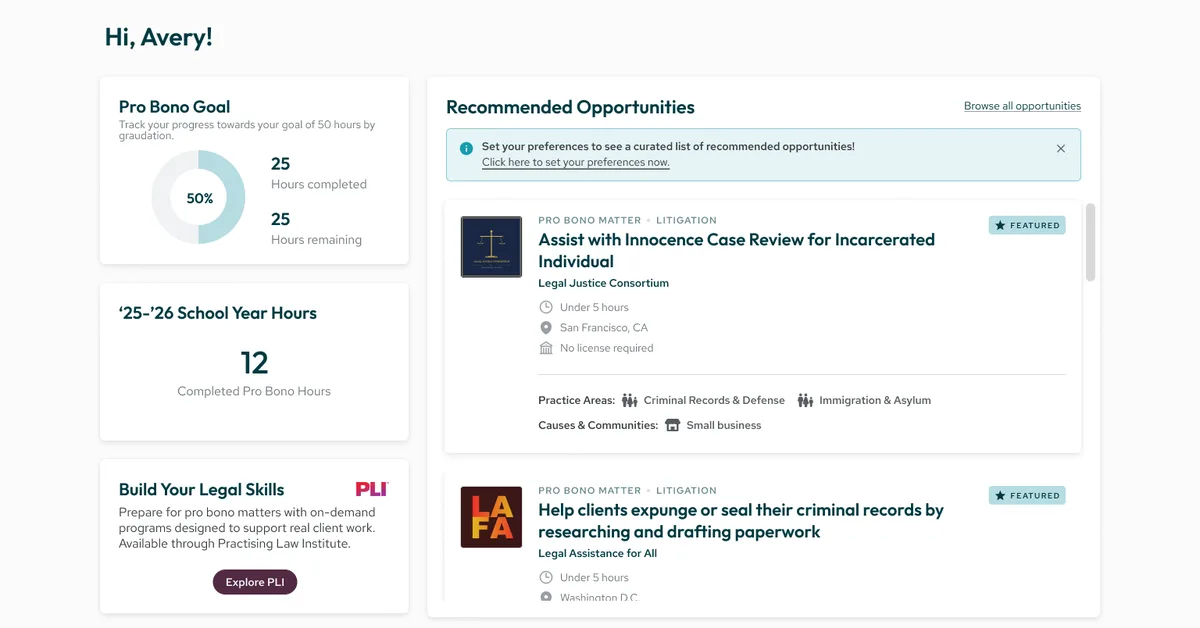Click the opportunities list scrollbar
Screen dimensions: 1200x628
[x=1090, y=243]
